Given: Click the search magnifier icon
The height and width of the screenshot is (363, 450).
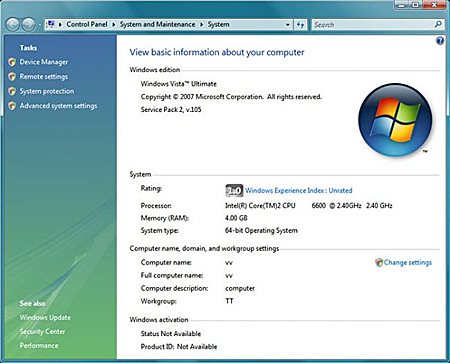Looking at the screenshot, I should [438, 24].
